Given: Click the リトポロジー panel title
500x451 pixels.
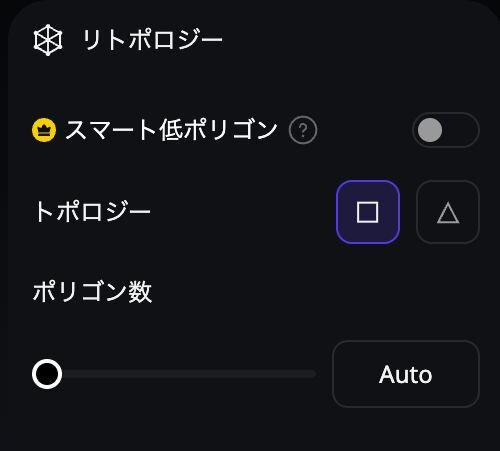Looking at the screenshot, I should point(152,40).
